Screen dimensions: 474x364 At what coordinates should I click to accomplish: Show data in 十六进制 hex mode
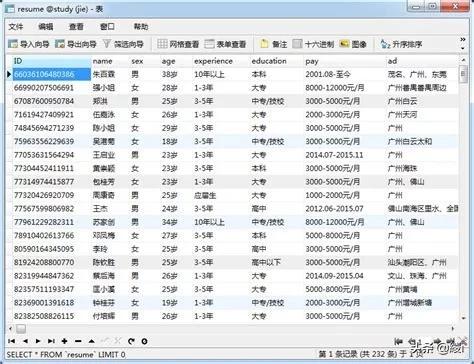click(x=313, y=44)
